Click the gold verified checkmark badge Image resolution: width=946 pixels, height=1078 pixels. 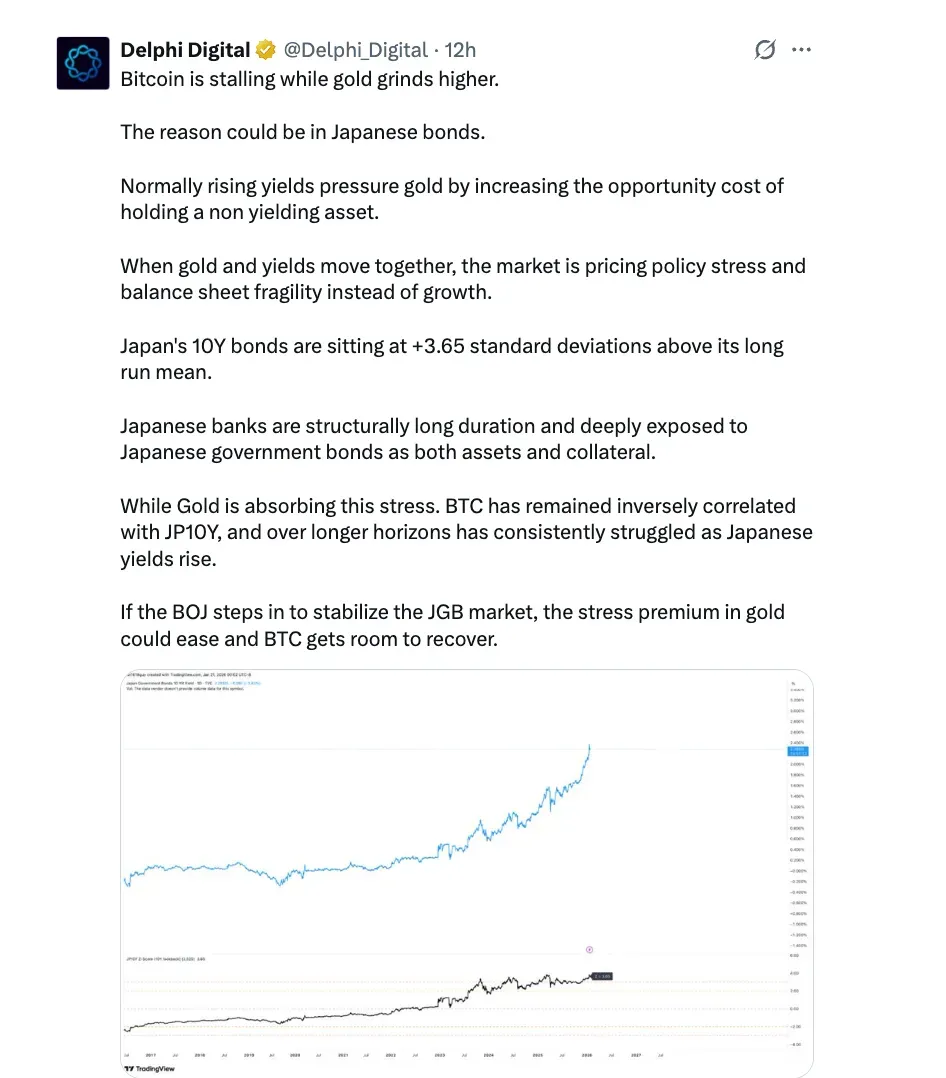[x=265, y=49]
